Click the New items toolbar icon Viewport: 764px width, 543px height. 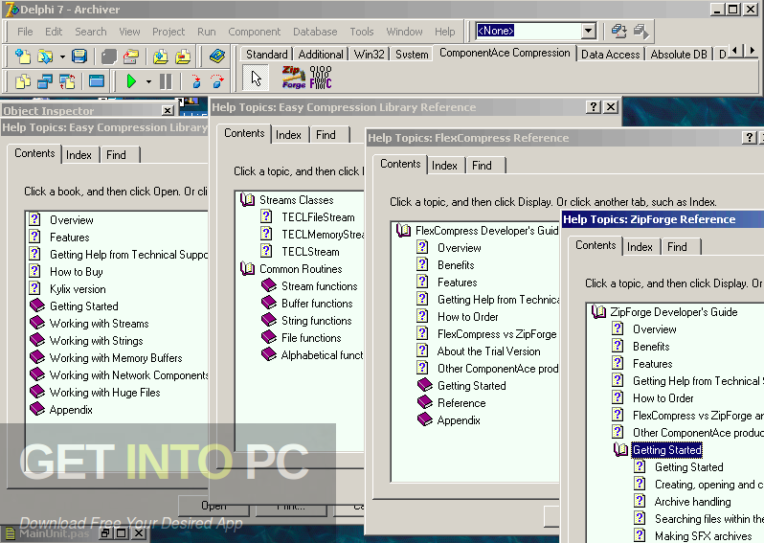tap(22, 57)
